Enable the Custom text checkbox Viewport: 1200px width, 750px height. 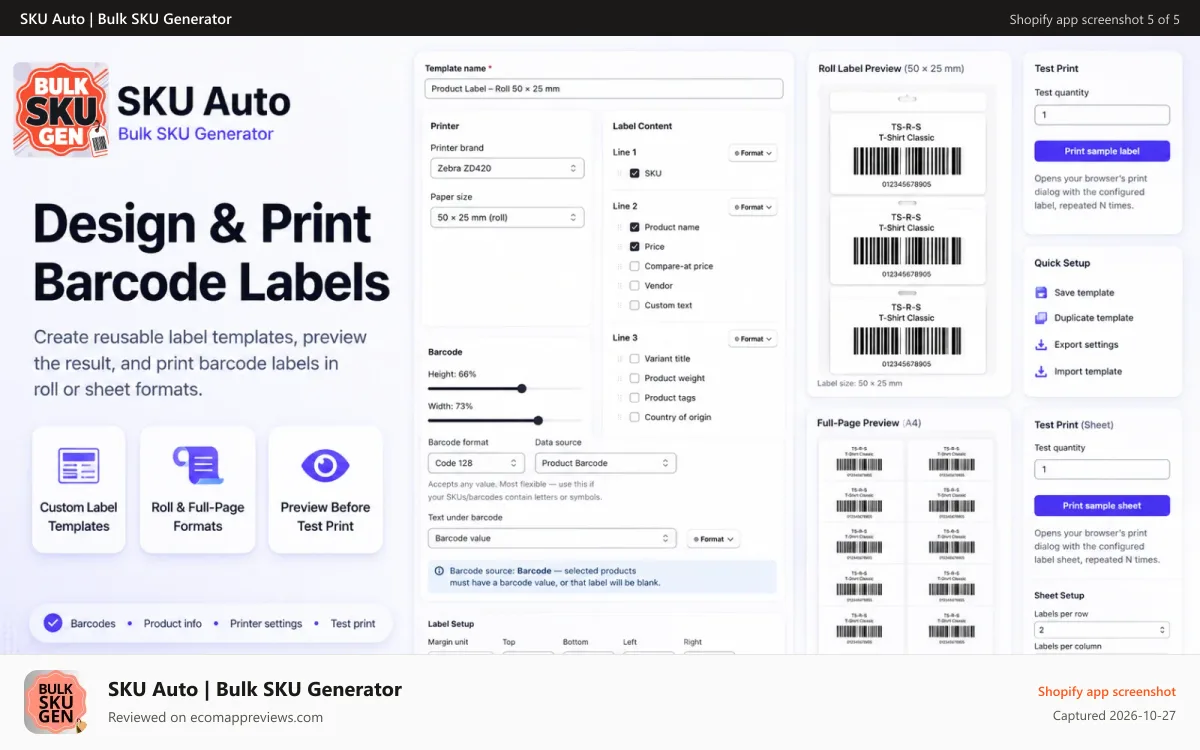(x=634, y=305)
